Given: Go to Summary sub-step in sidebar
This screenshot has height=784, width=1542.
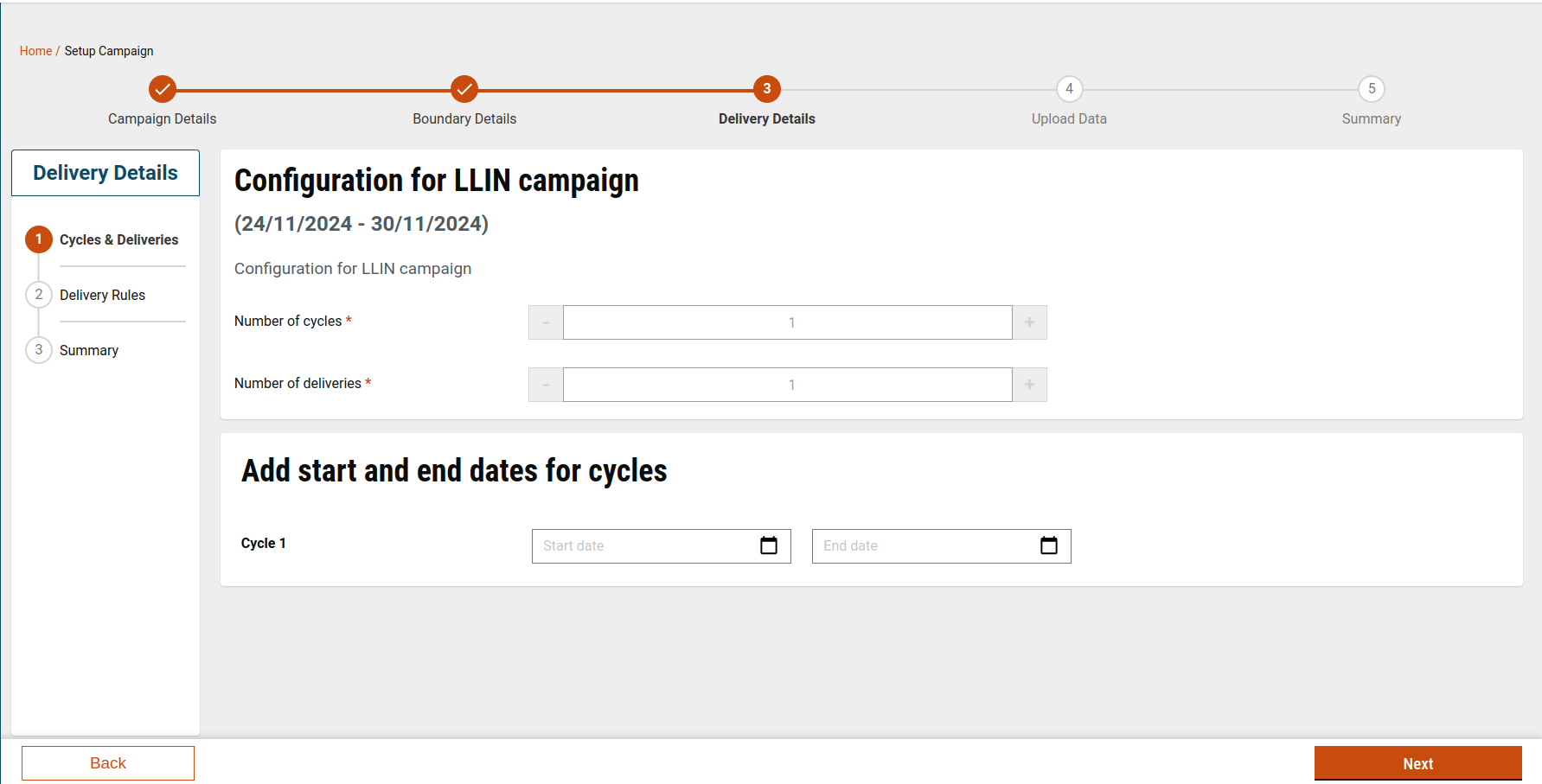Looking at the screenshot, I should (x=89, y=350).
